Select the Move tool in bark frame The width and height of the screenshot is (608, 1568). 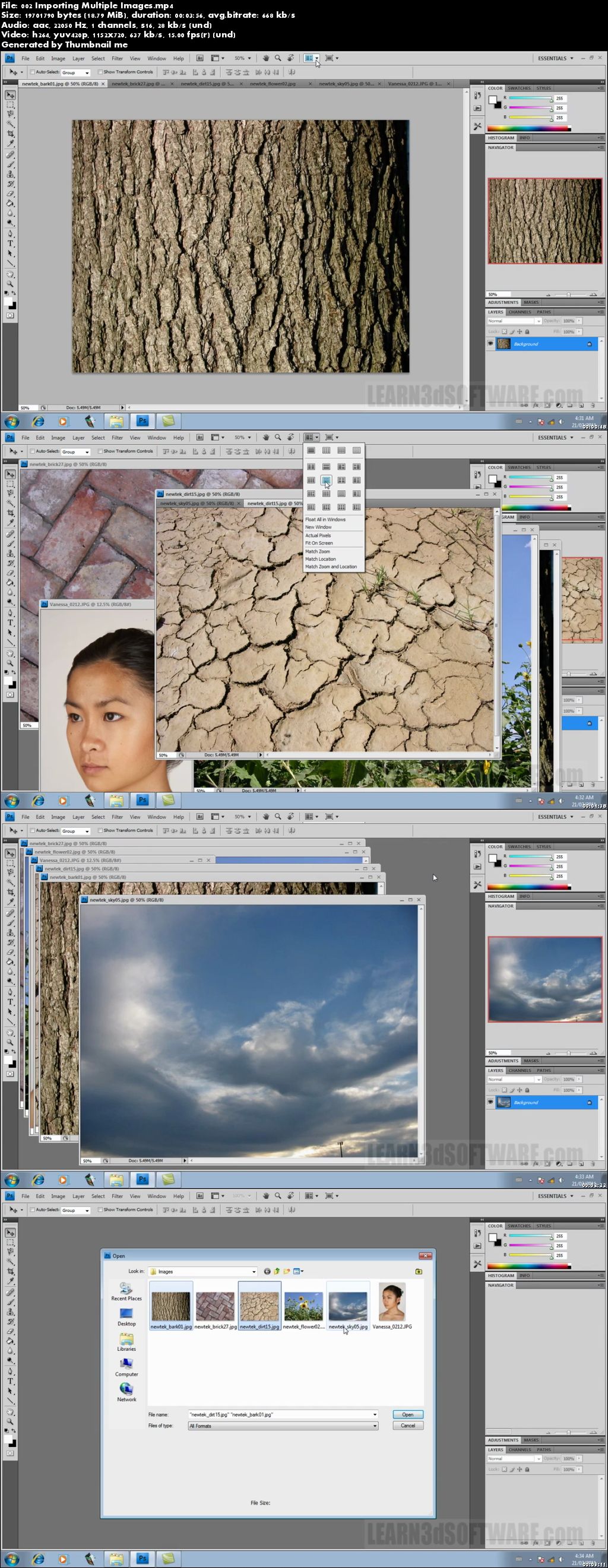(x=10, y=96)
